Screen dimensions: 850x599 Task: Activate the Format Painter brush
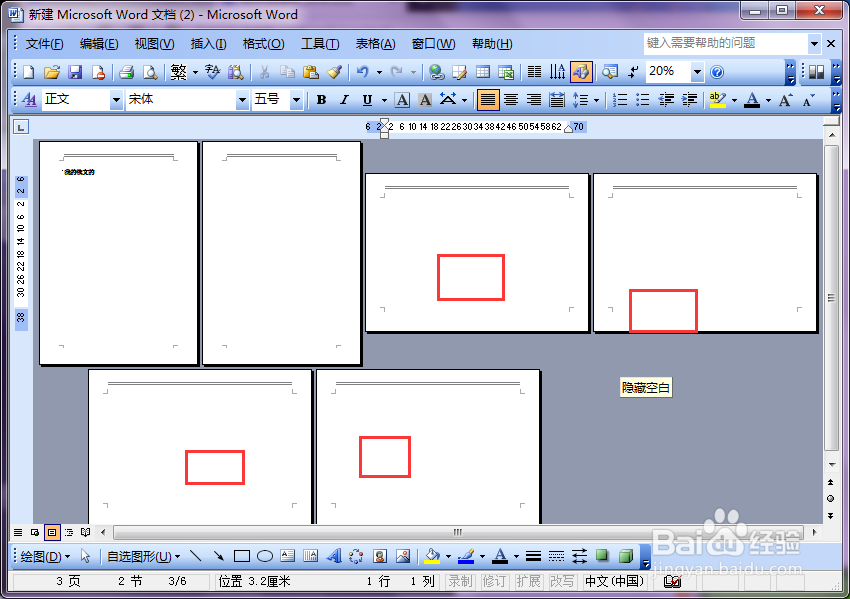[334, 72]
